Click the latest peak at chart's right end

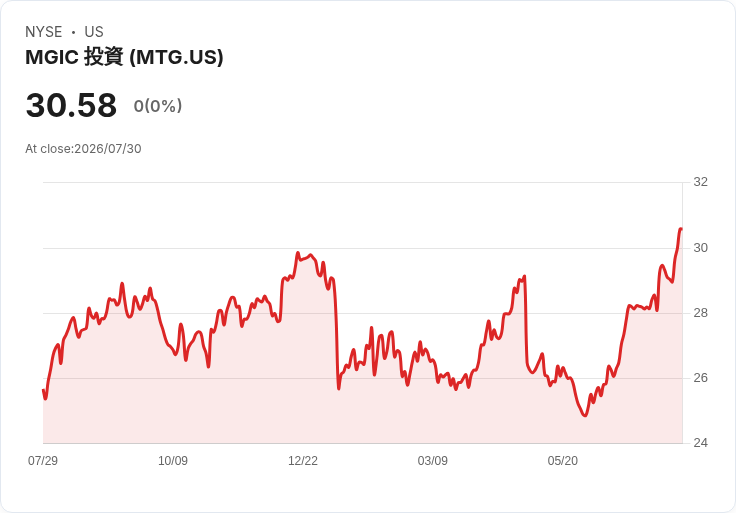tap(681, 229)
